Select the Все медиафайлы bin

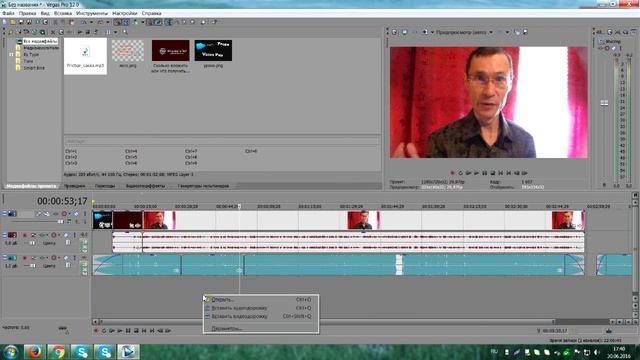tap(40, 41)
